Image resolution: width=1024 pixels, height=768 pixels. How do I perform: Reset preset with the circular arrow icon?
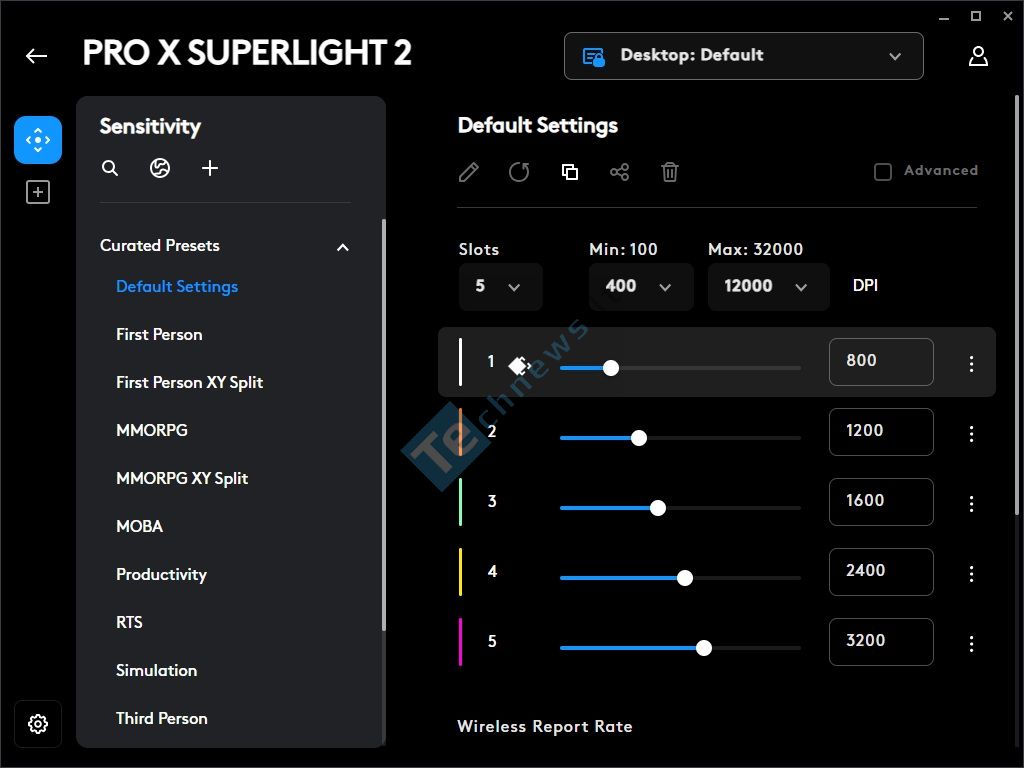(519, 172)
